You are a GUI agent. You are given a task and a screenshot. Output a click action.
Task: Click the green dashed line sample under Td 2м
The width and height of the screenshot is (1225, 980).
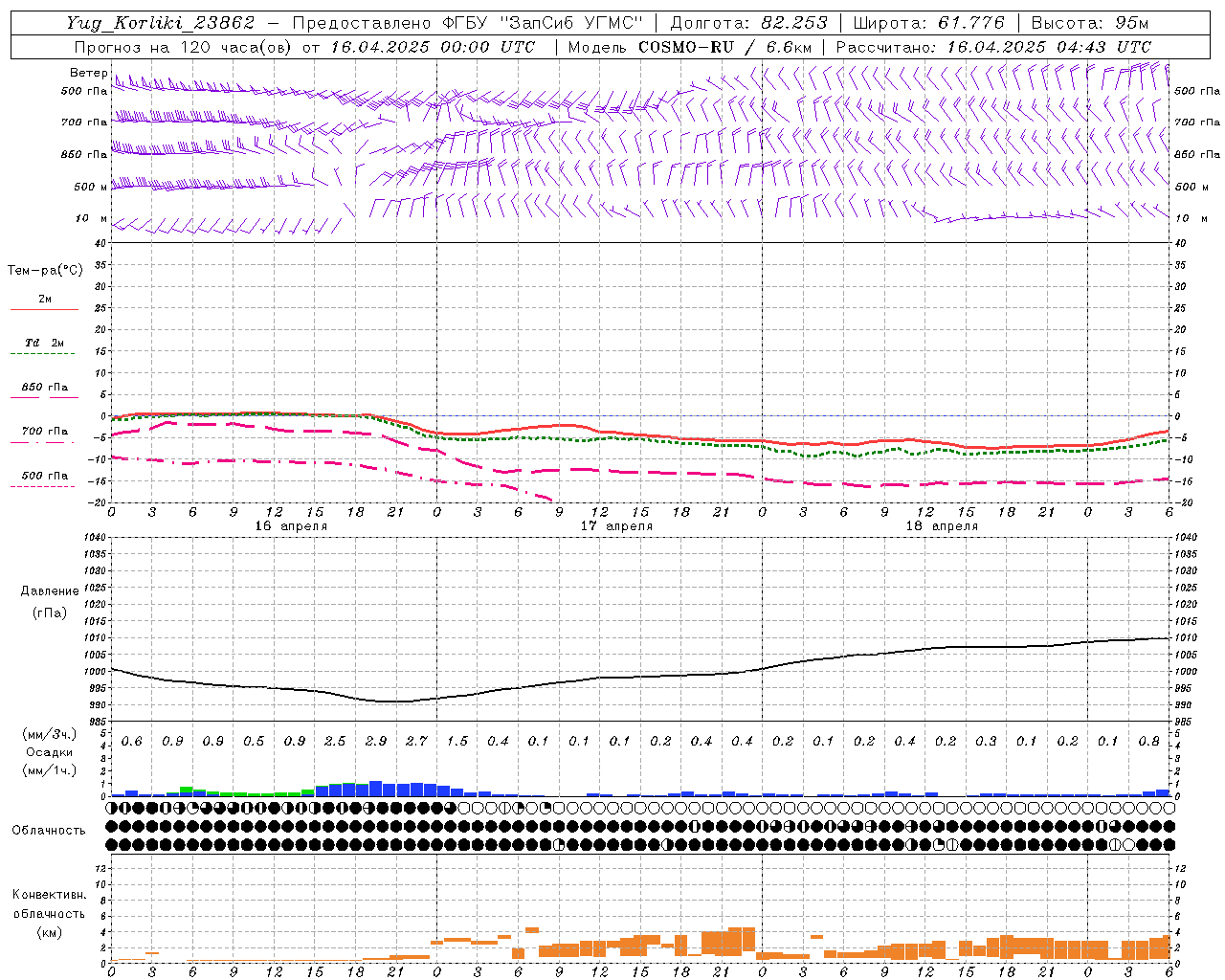point(42,353)
